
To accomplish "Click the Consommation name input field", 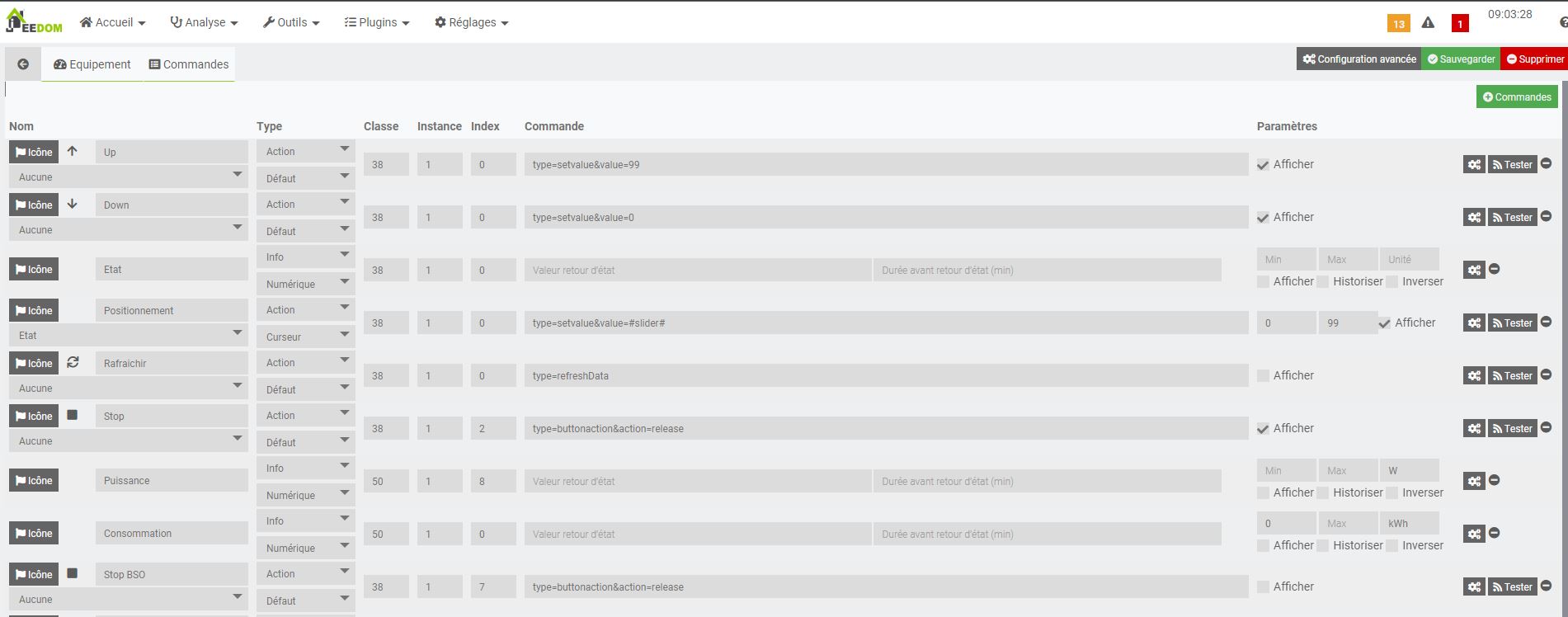I will (172, 534).
